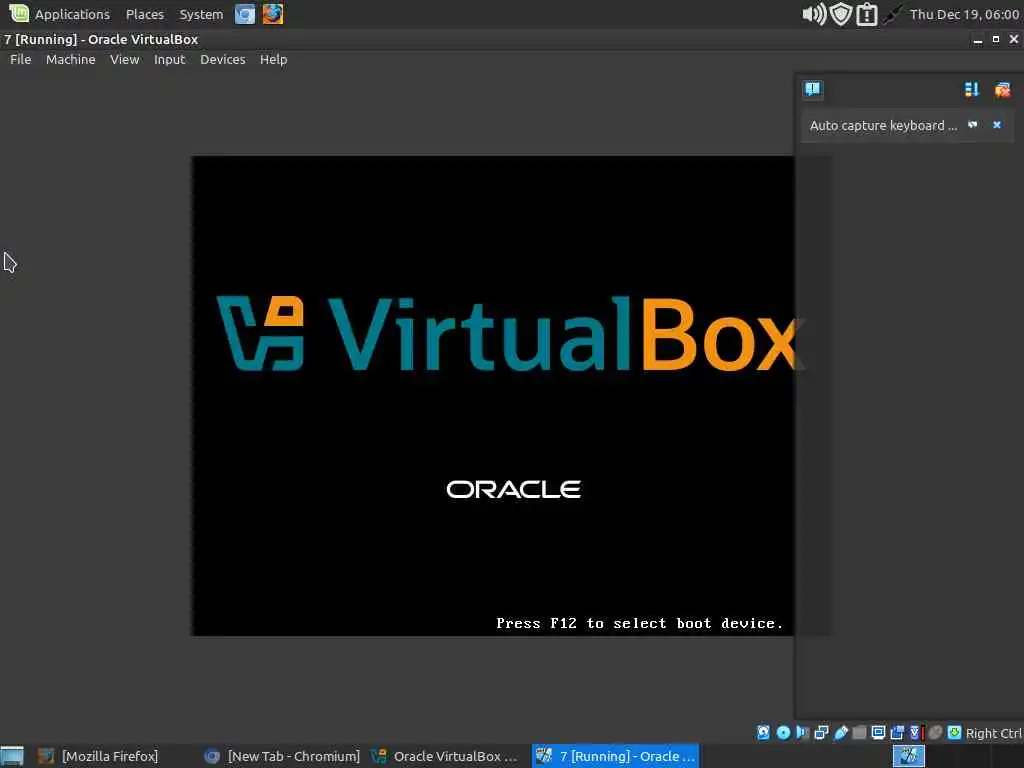Viewport: 1024px width, 768px height.
Task: Click the Linux Mint logo icon
Action: tap(18, 13)
